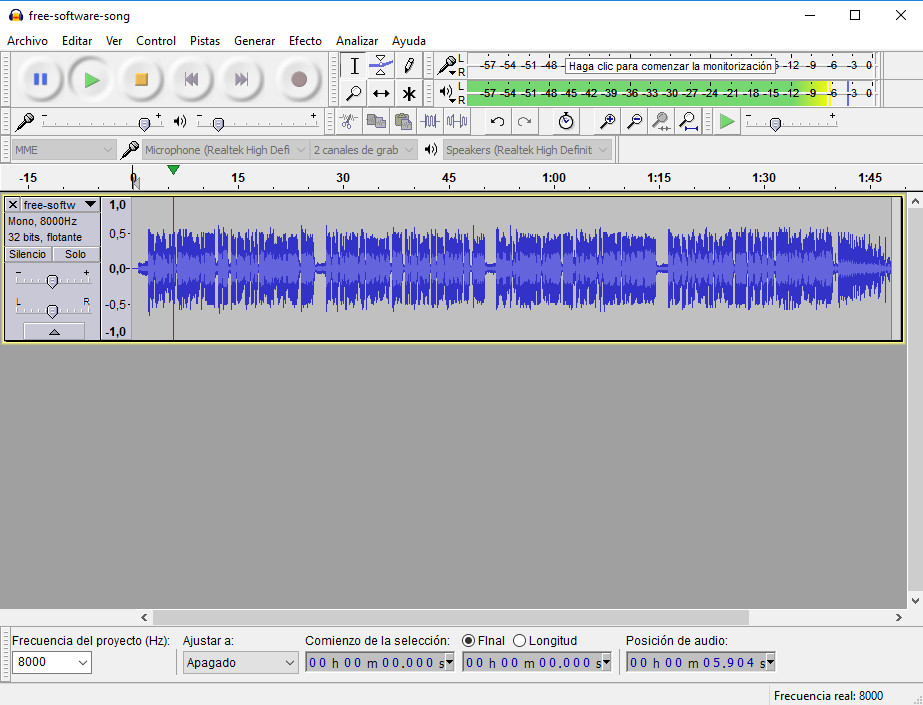Select the Draw tool
923x705 pixels.
[410, 64]
